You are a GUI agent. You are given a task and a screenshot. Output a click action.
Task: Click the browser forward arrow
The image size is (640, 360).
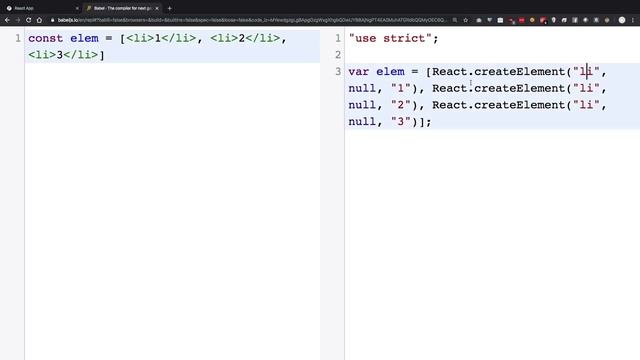pyautogui.click(x=18, y=20)
